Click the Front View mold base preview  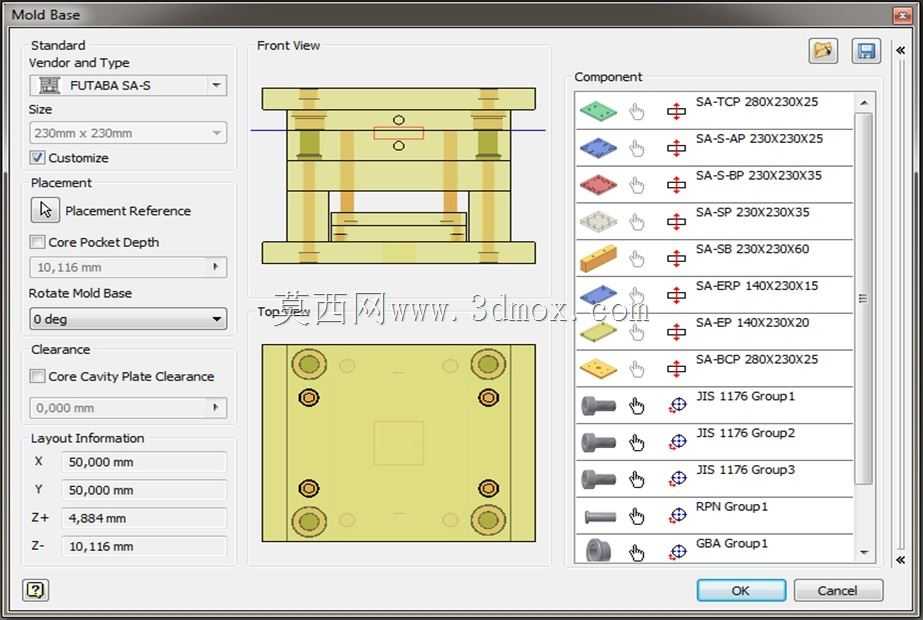pyautogui.click(x=399, y=175)
